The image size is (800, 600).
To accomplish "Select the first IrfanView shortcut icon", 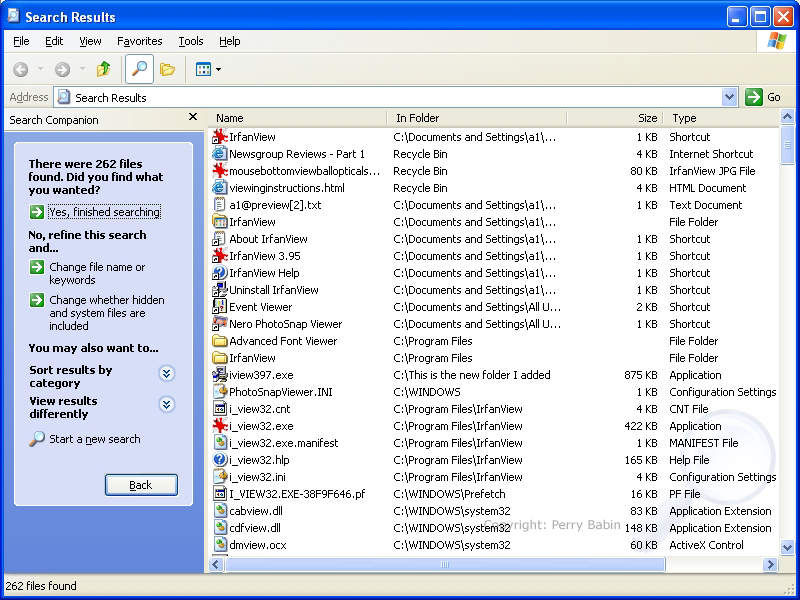I will [220, 137].
